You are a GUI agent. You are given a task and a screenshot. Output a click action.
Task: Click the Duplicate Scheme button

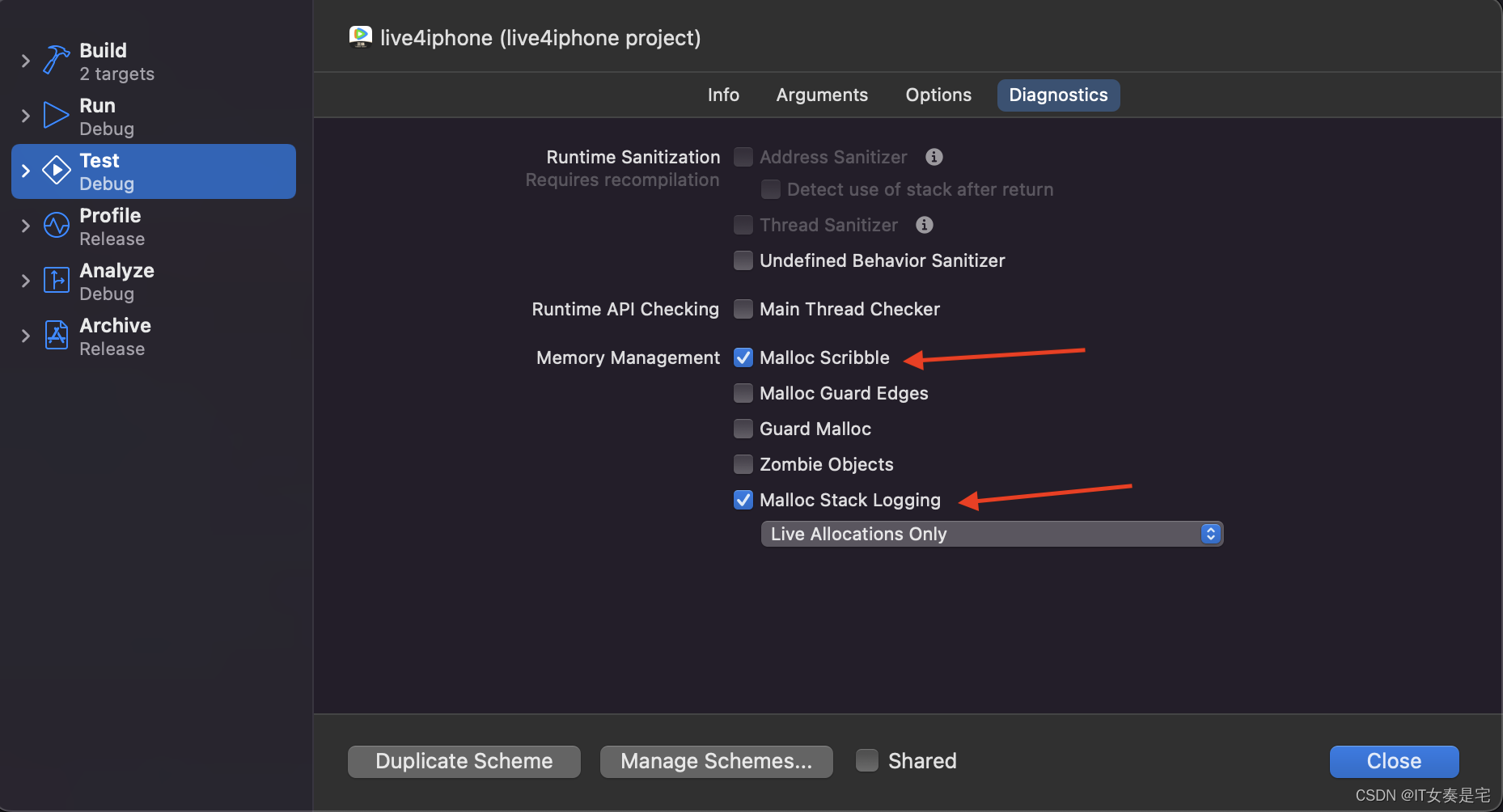click(464, 761)
